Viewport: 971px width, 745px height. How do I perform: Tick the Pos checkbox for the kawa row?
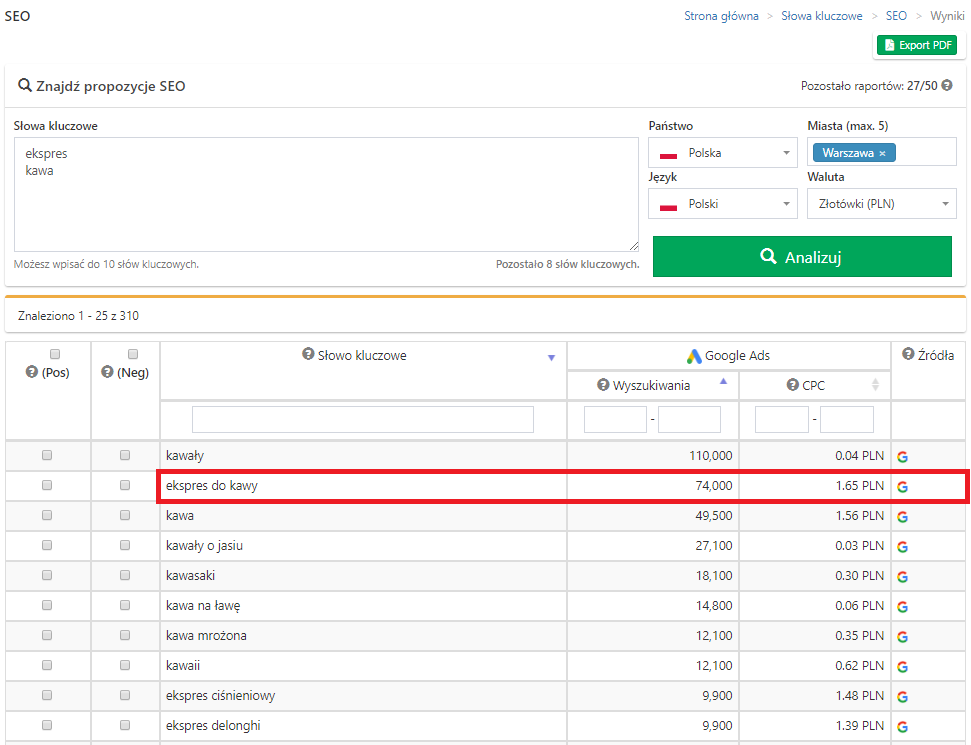[47, 516]
